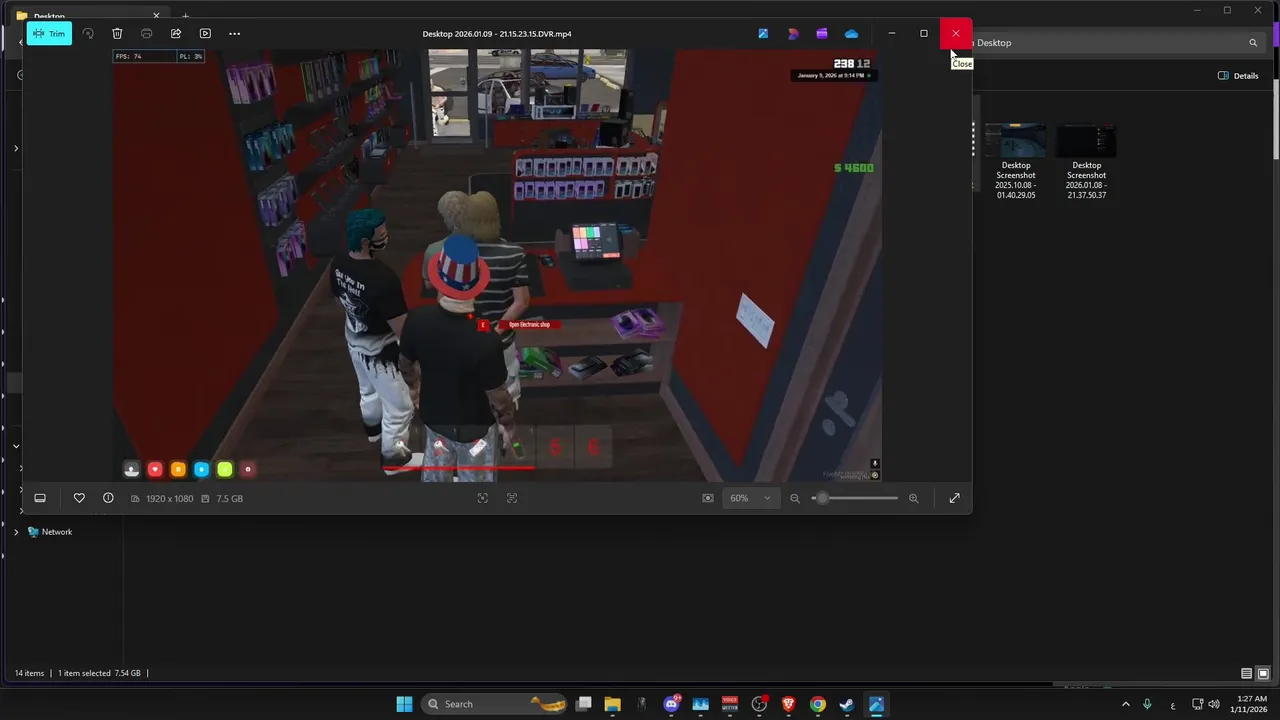1280x720 pixels.
Task: Show hidden tray icons chevron
Action: coord(1126,704)
